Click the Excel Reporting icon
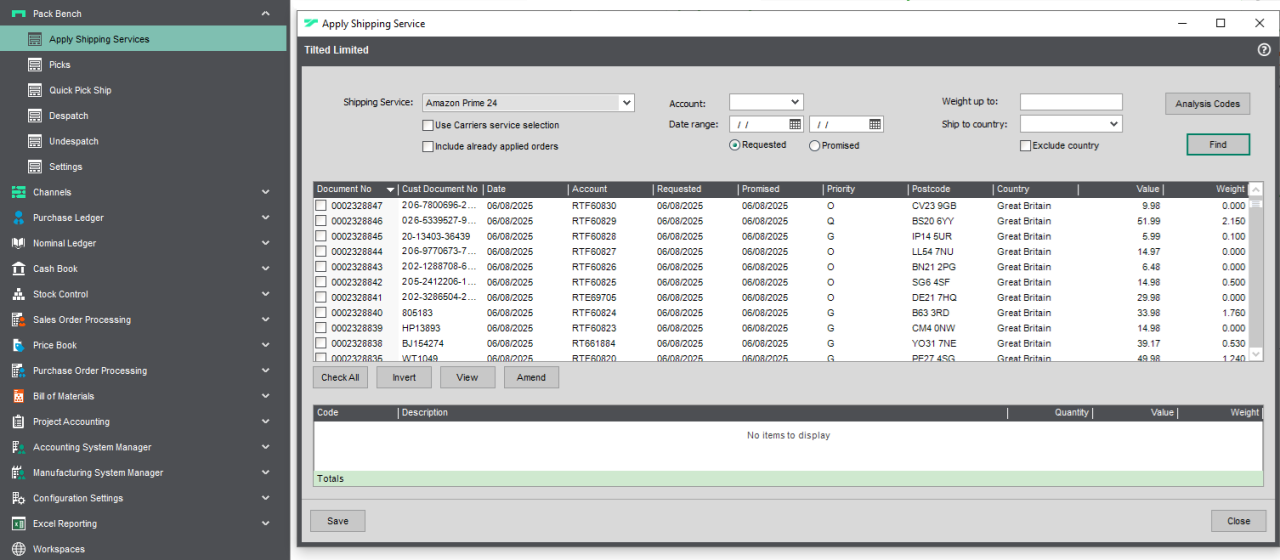Viewport: 1280px width, 560px height. (x=18, y=524)
